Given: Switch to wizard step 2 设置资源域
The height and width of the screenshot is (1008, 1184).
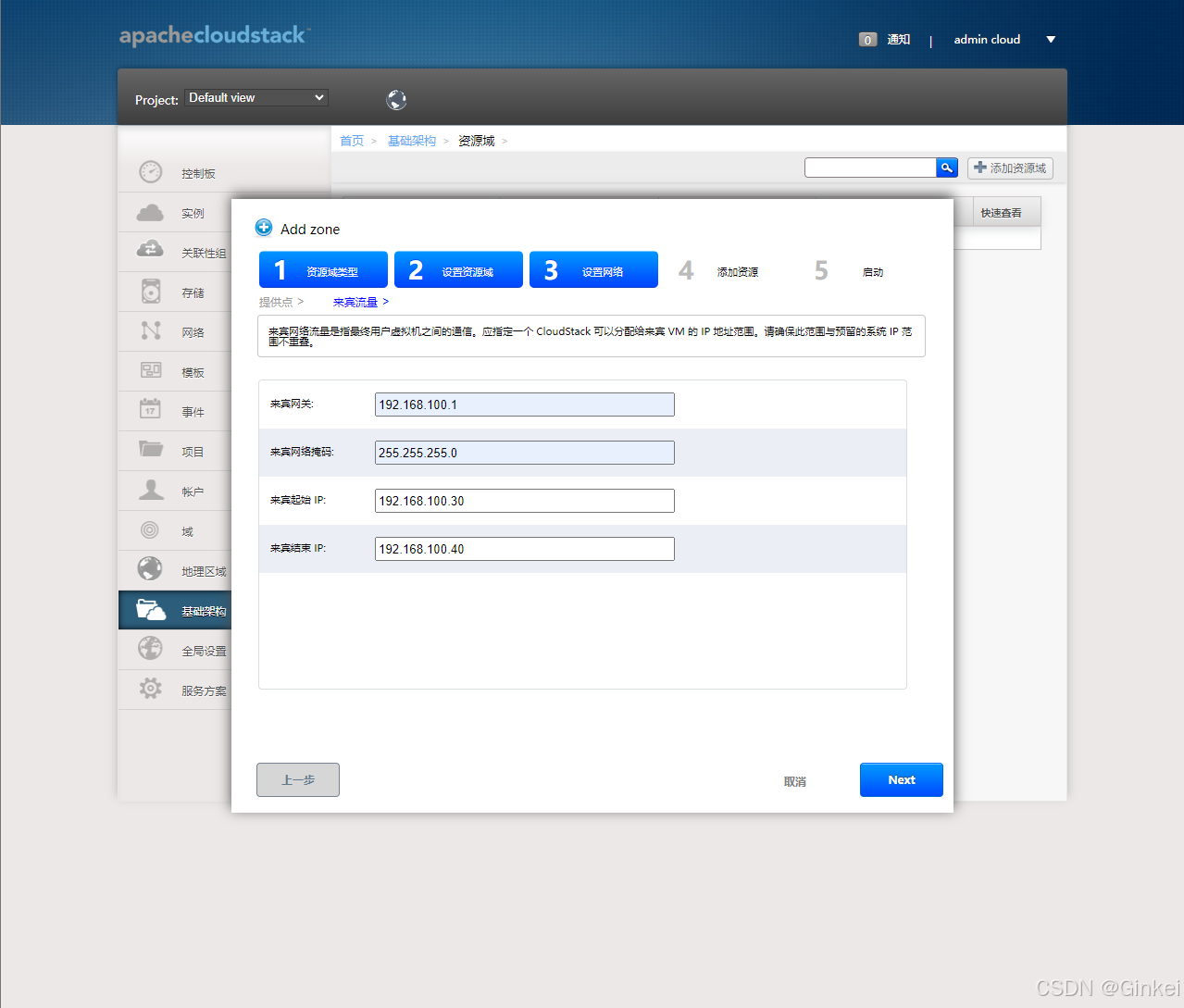Looking at the screenshot, I should pyautogui.click(x=457, y=269).
